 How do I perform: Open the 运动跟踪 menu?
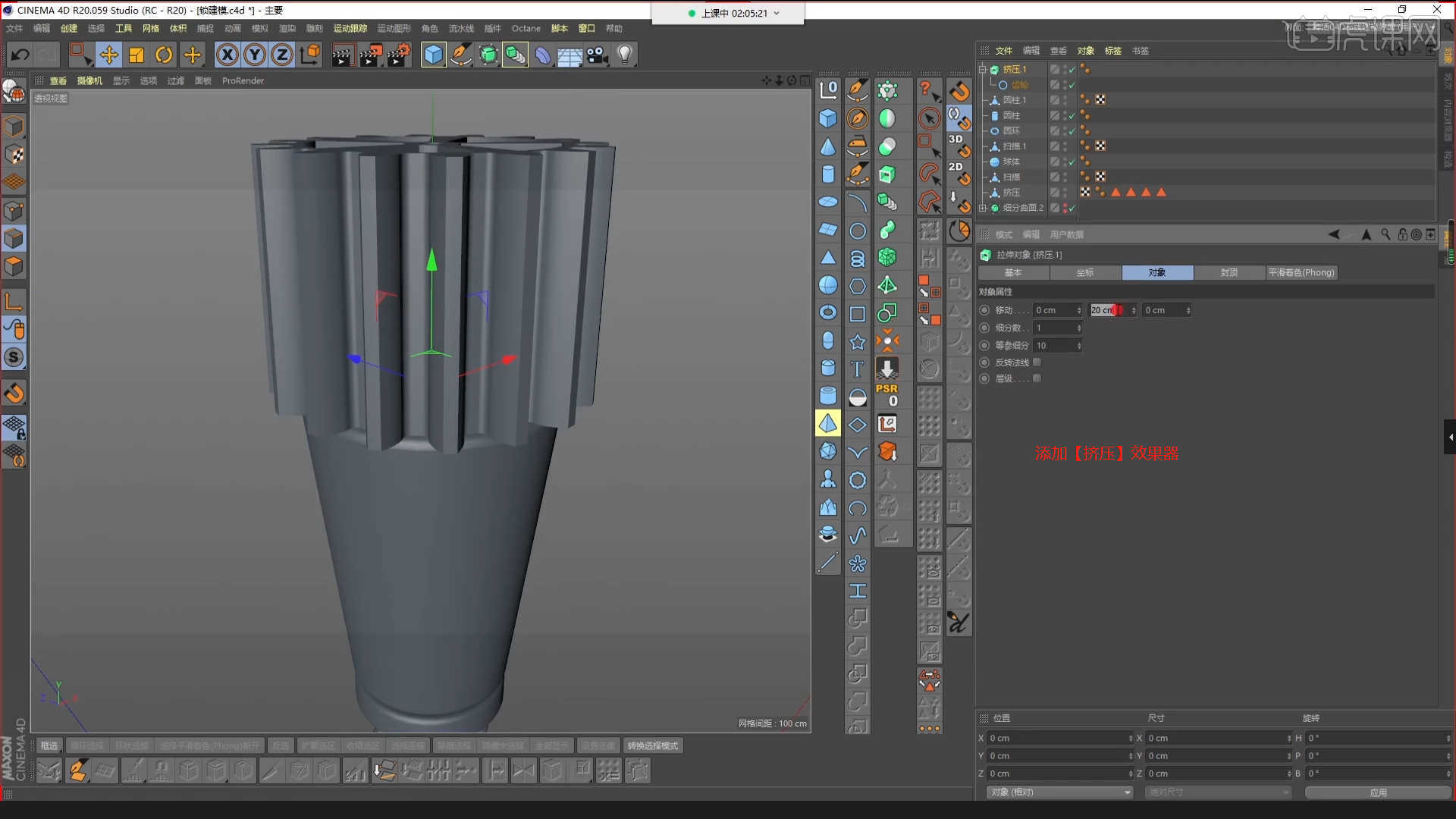point(350,28)
